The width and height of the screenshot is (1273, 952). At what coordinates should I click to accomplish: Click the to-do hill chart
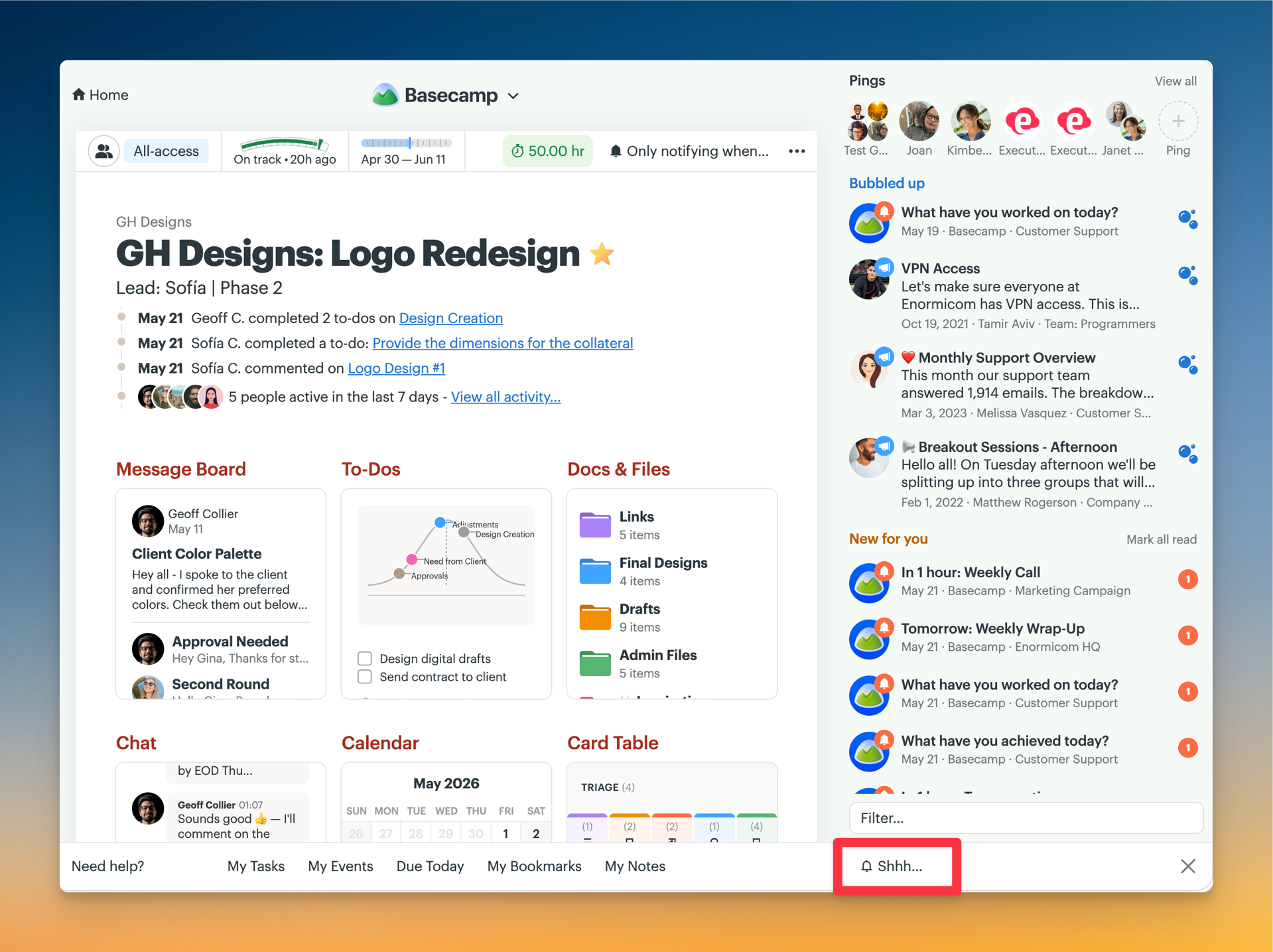(x=446, y=565)
